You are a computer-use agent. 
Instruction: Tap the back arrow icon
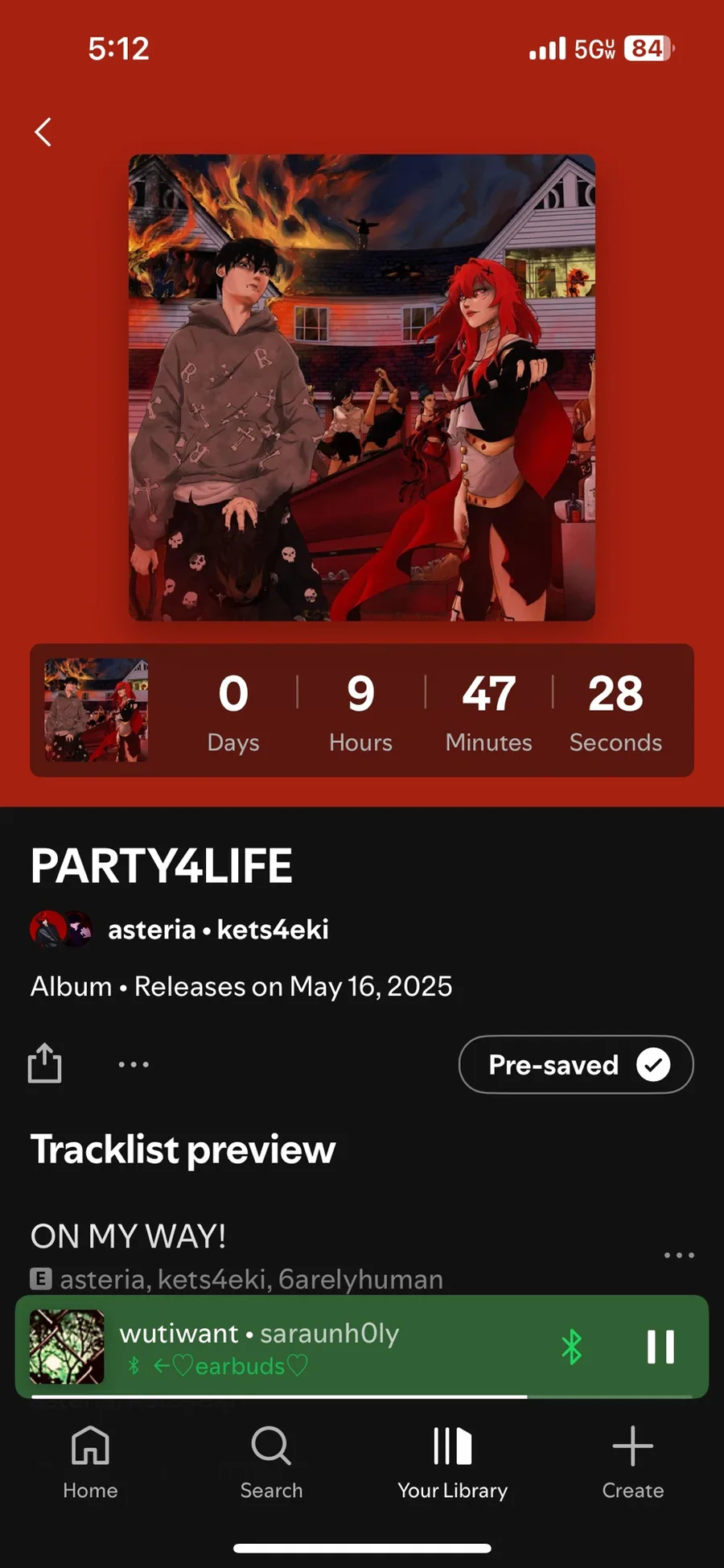(x=43, y=132)
